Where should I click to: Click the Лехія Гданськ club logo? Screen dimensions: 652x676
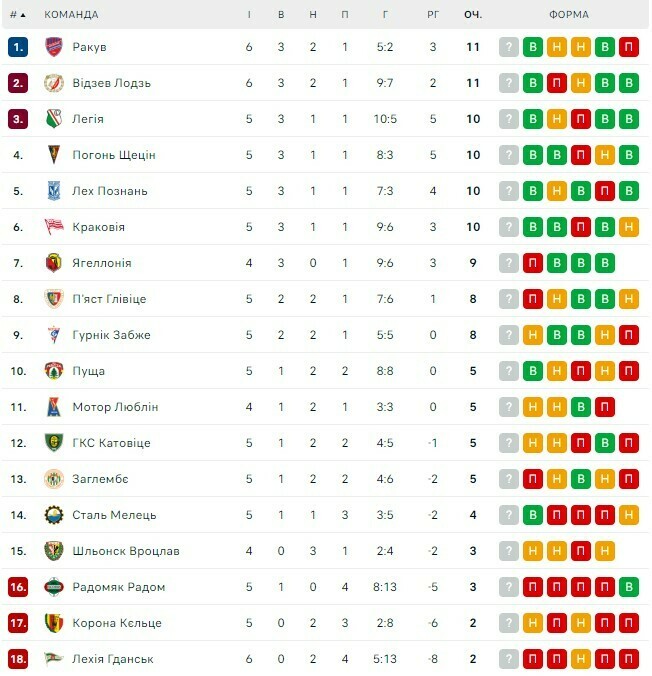click(x=54, y=659)
